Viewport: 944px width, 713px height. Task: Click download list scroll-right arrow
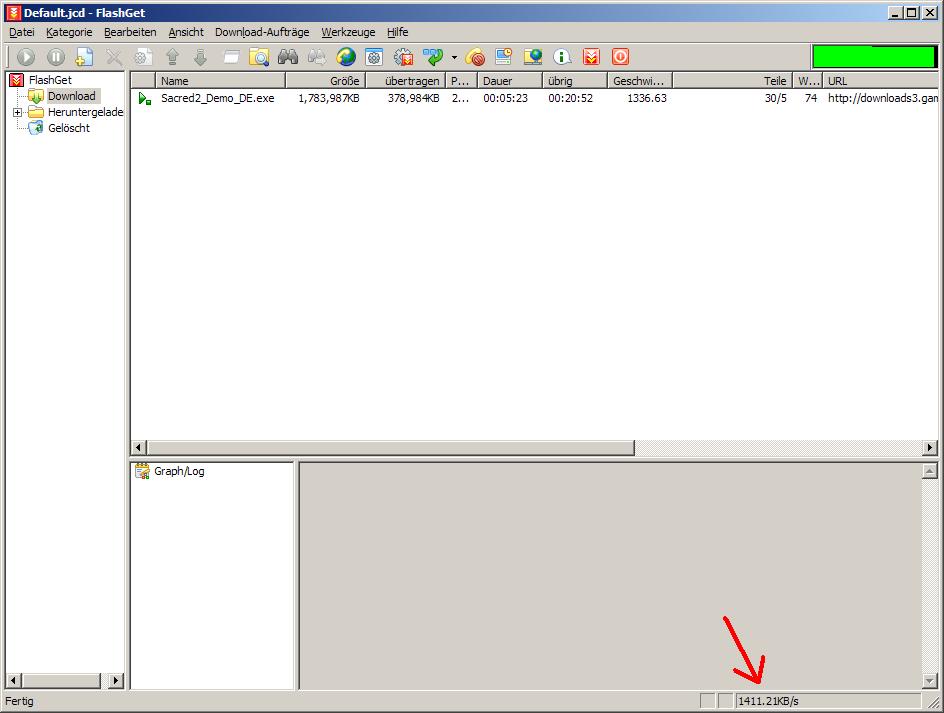click(x=930, y=447)
